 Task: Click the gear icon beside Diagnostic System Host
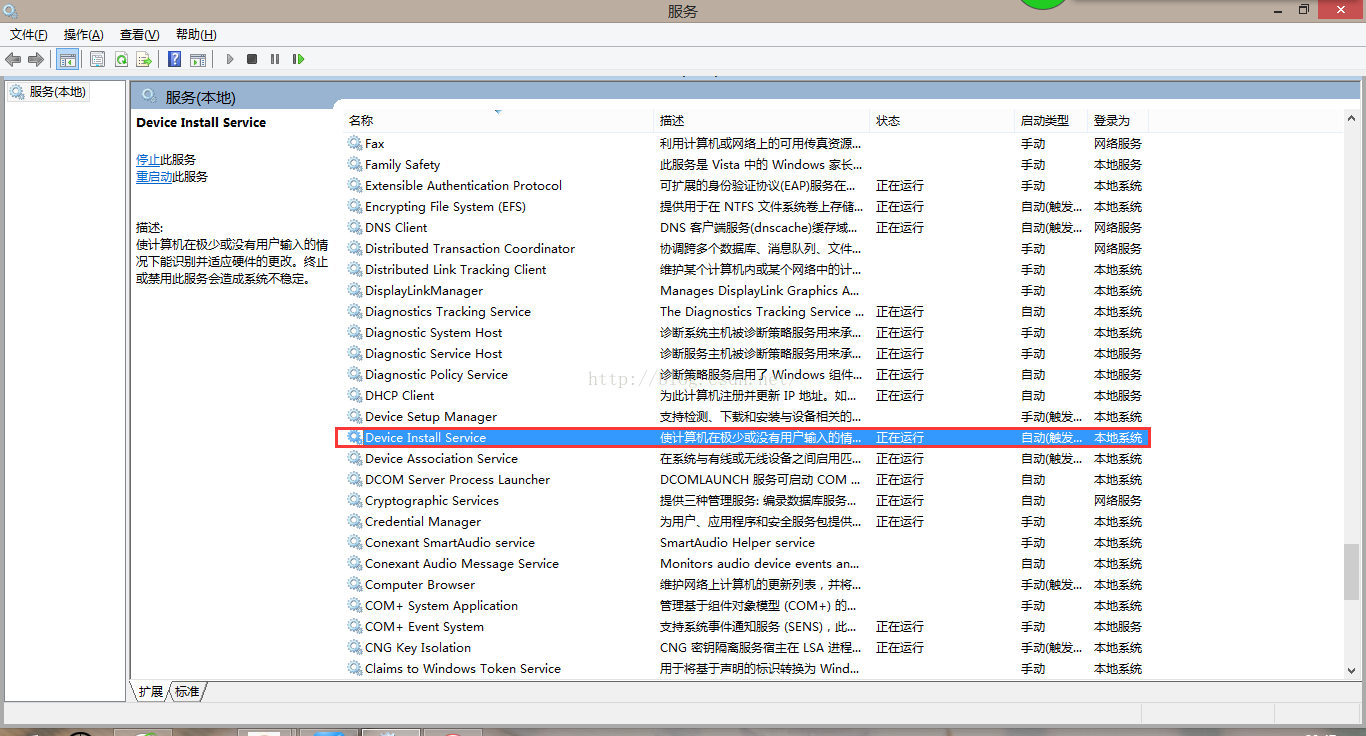(355, 332)
